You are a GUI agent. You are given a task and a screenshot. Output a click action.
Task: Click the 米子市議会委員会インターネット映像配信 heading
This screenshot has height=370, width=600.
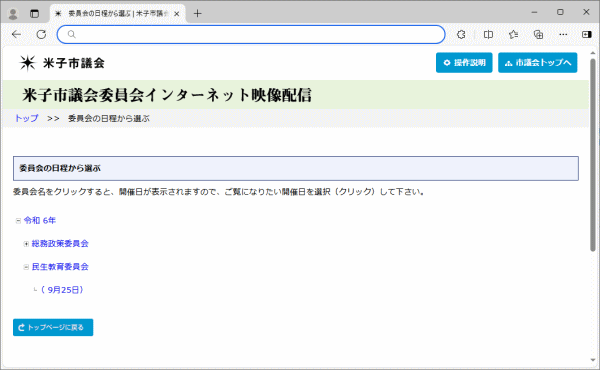[167, 95]
